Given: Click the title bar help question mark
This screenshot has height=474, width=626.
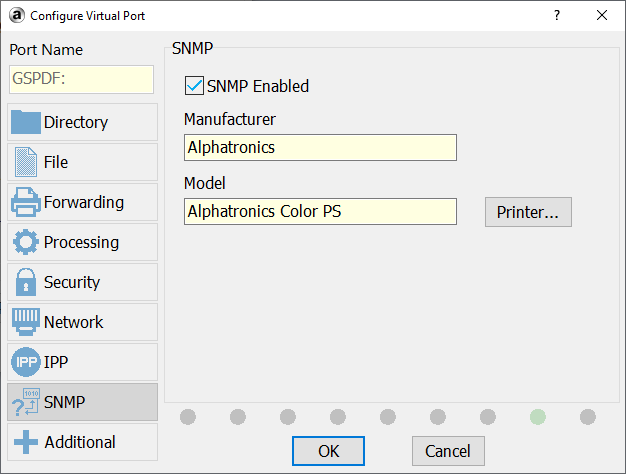Looking at the screenshot, I should tap(557, 15).
